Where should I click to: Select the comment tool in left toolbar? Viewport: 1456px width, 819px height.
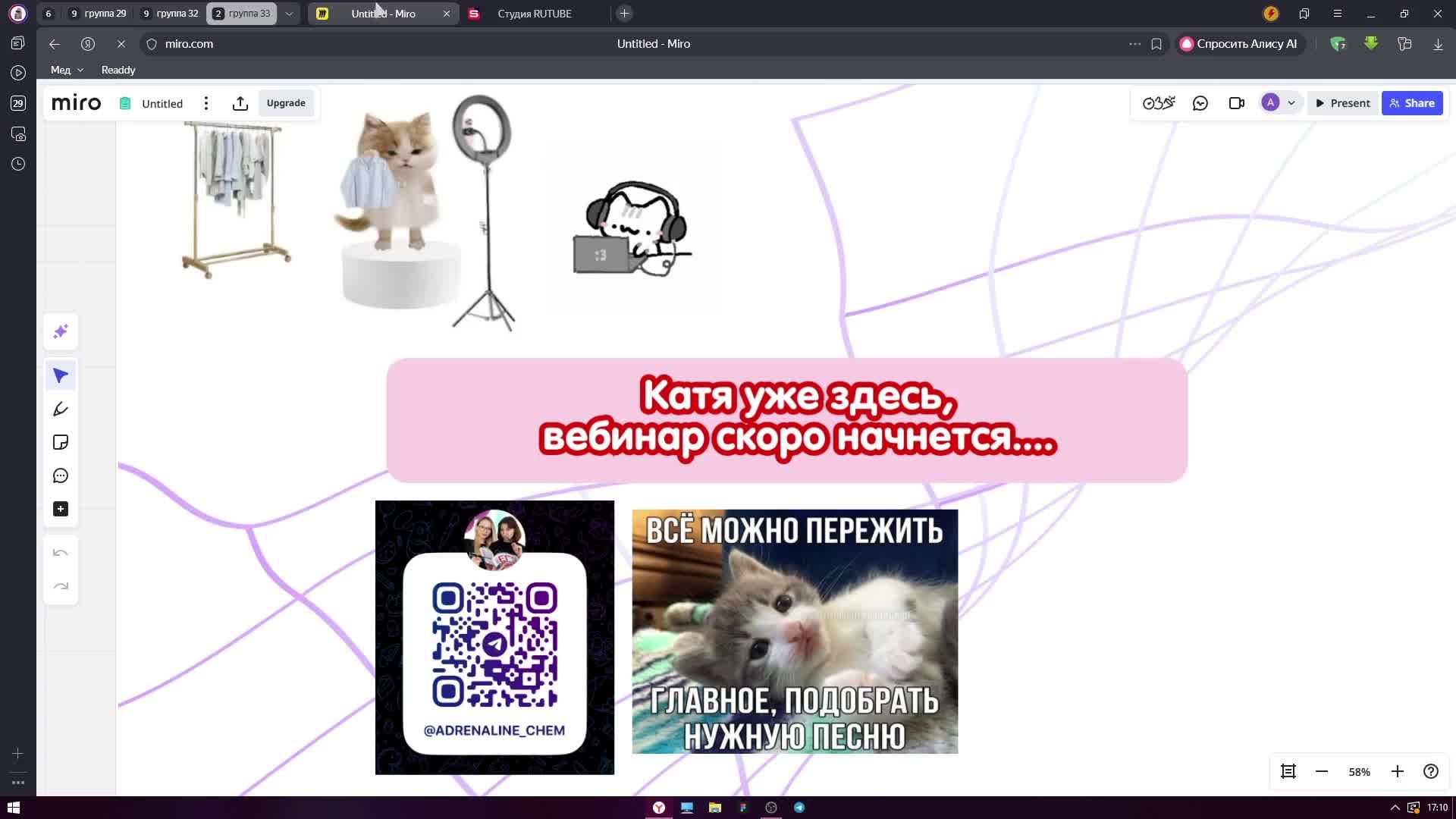[x=61, y=476]
